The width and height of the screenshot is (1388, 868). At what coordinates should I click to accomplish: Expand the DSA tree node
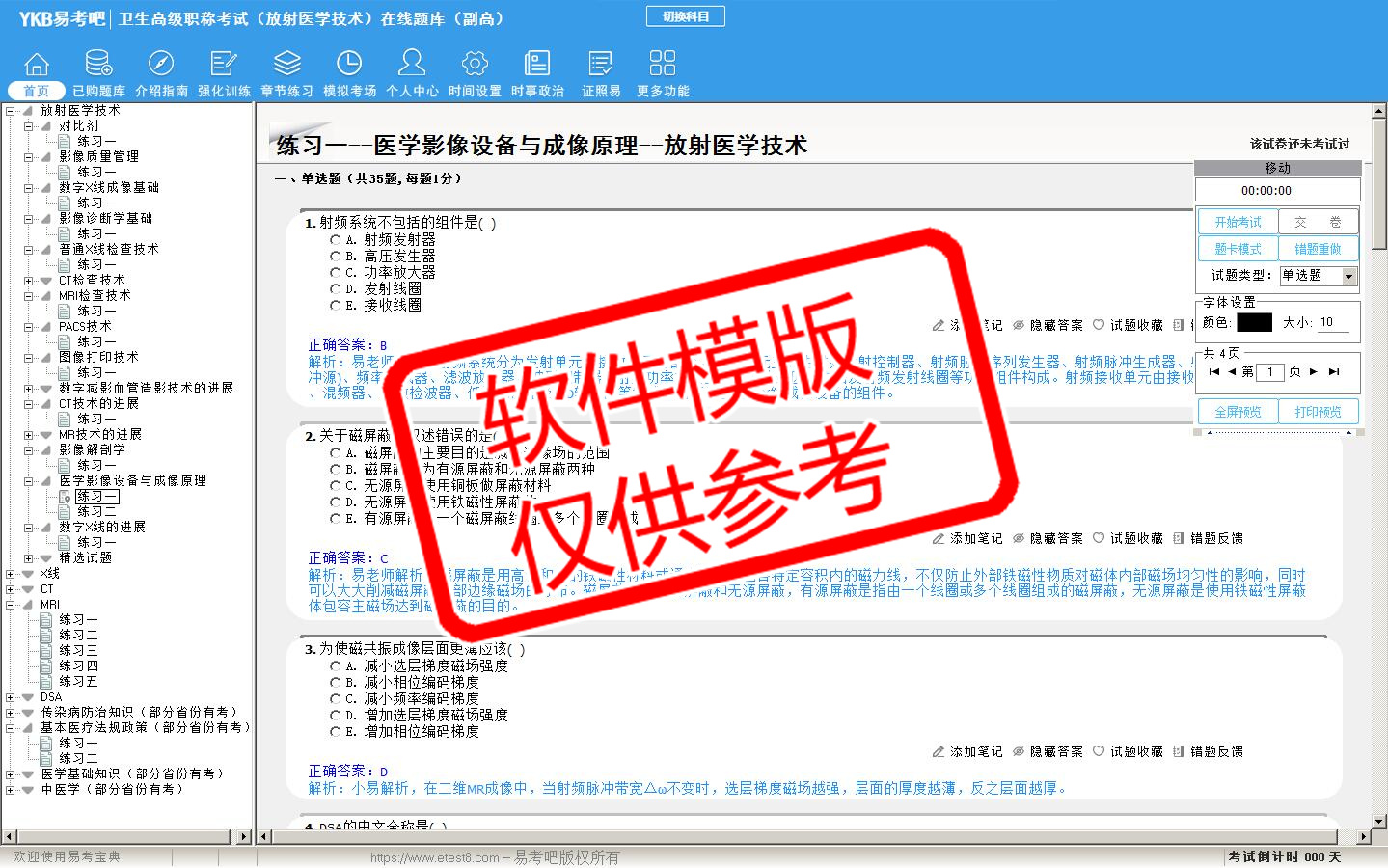click(x=11, y=697)
